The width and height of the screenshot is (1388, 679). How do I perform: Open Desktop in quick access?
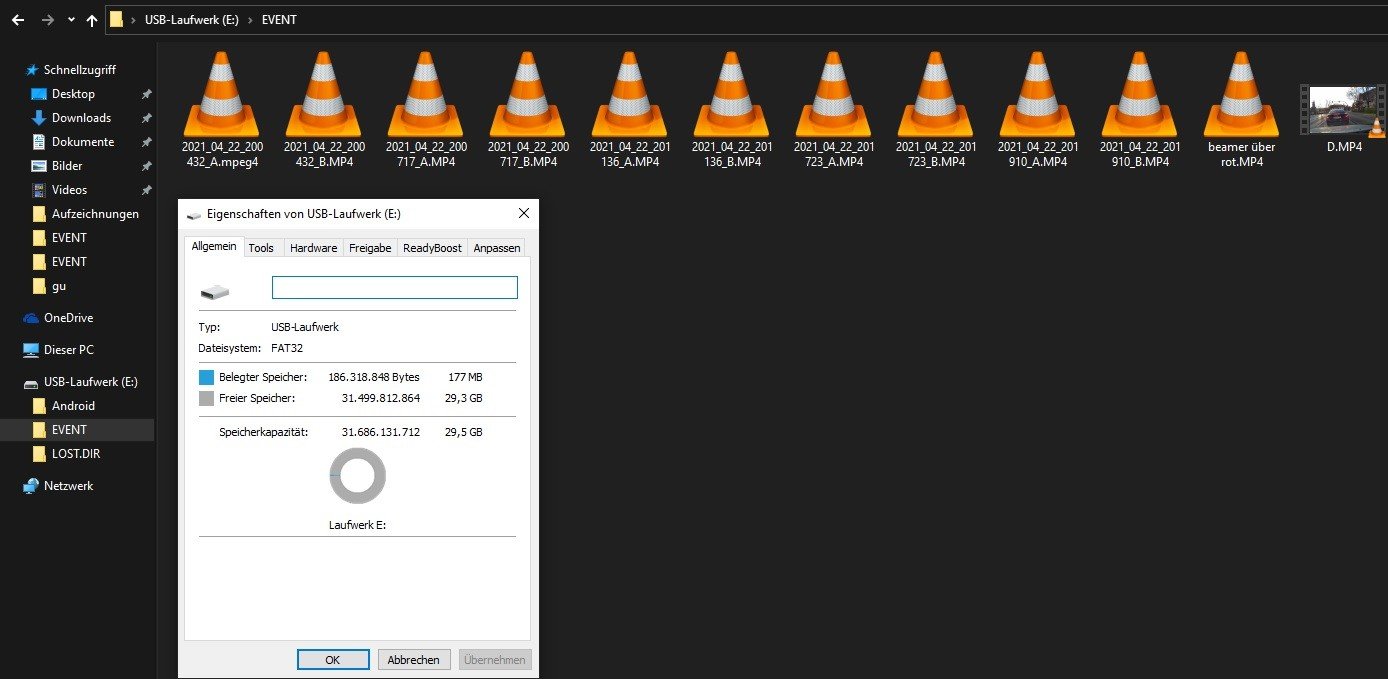(x=73, y=94)
